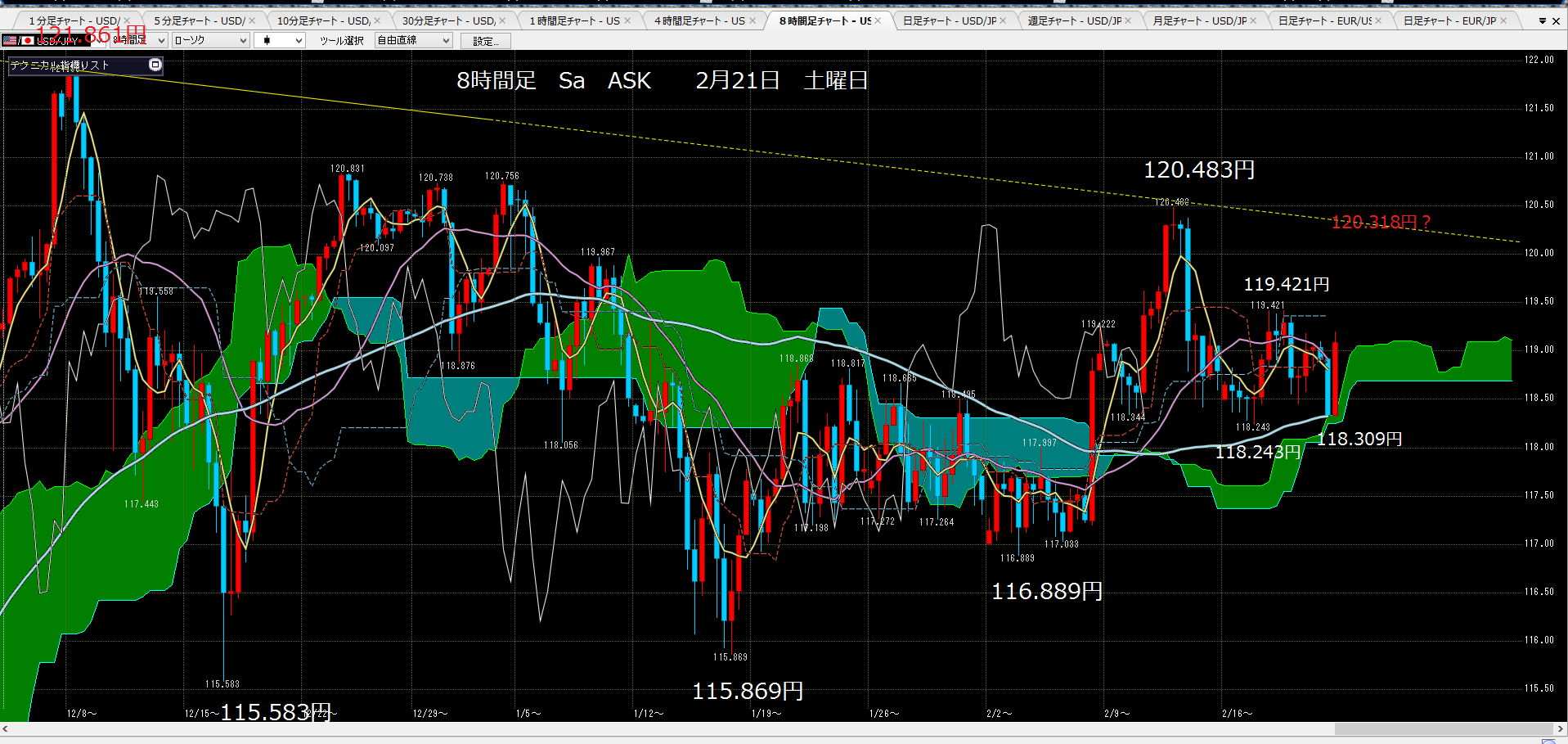Click the 12/8～ date axis label
The image size is (1568, 744).
point(82,714)
